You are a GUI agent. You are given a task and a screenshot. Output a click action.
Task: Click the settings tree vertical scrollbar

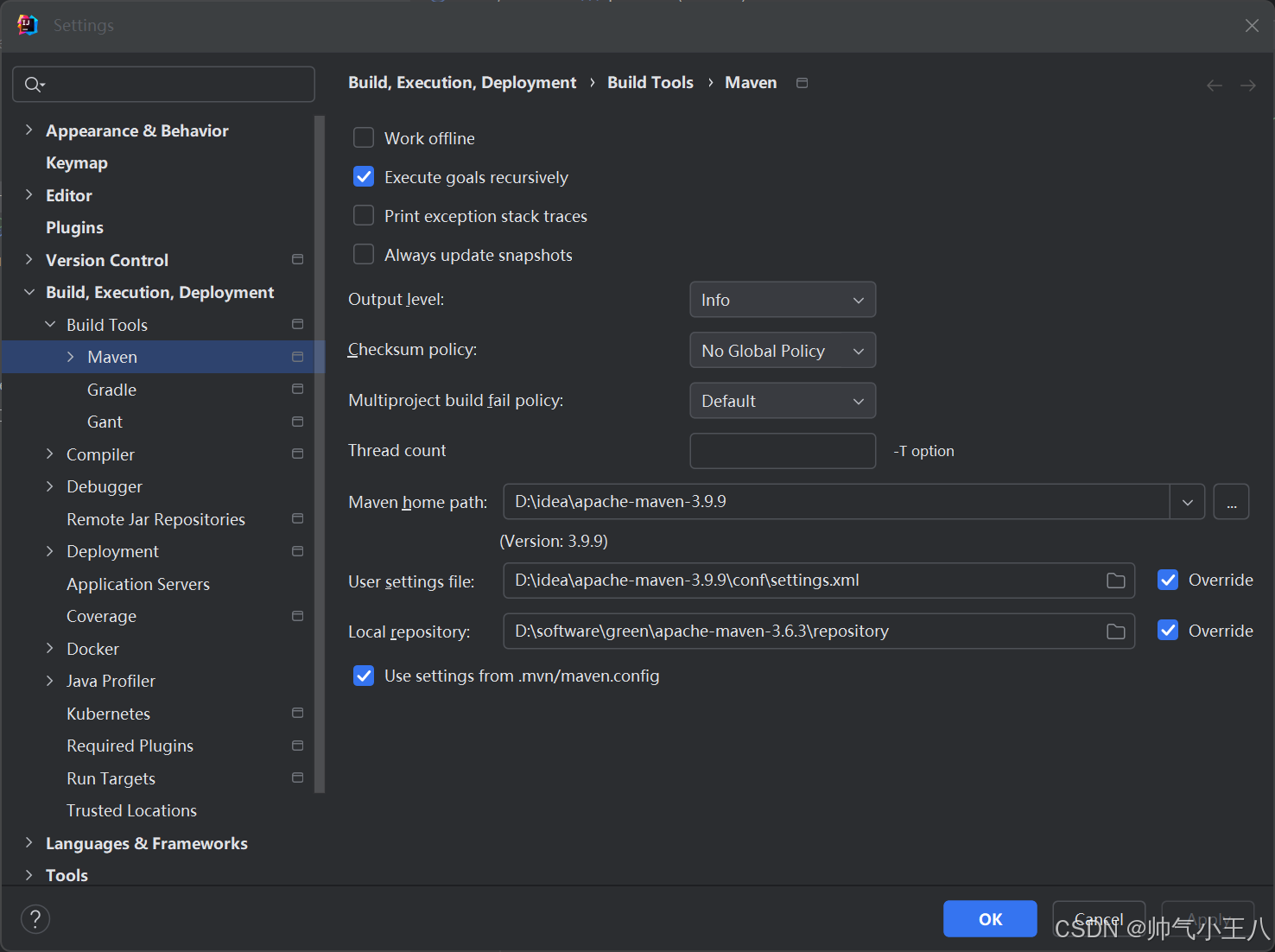click(x=320, y=454)
